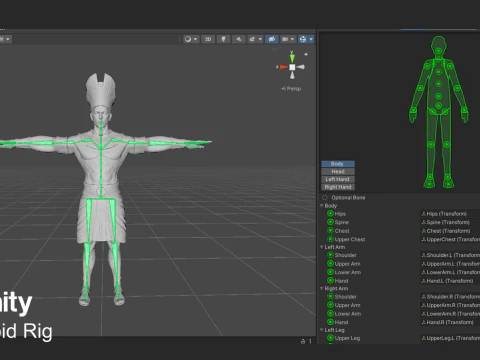This screenshot has height=360, width=480.
Task: Click Upper Leg bone indicator under Left Leg
Action: [330, 338]
